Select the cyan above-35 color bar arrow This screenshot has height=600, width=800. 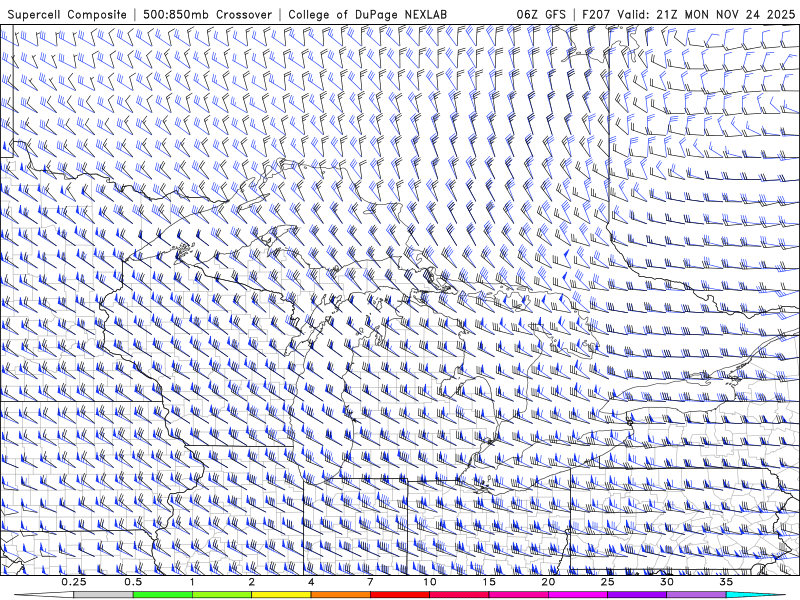pos(756,595)
